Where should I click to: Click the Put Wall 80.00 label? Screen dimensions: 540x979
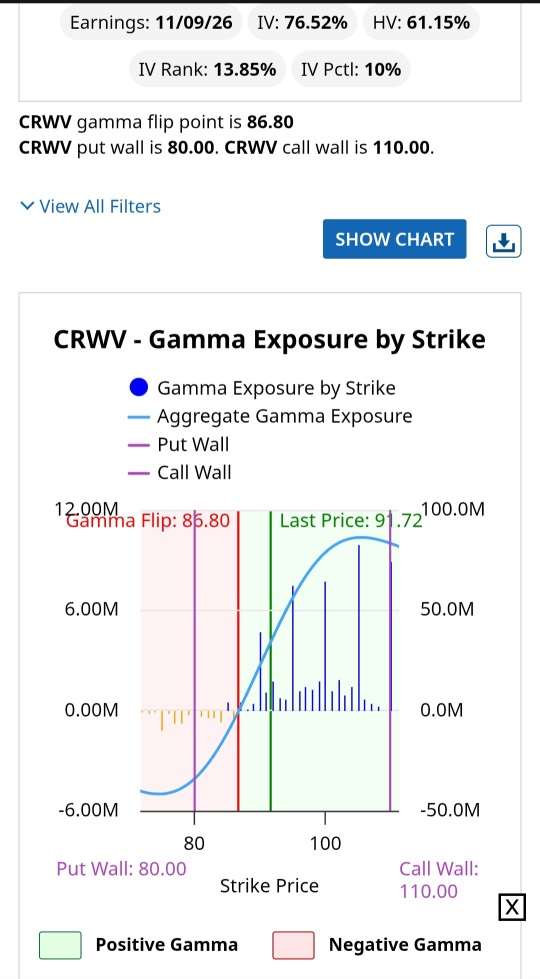(121, 868)
